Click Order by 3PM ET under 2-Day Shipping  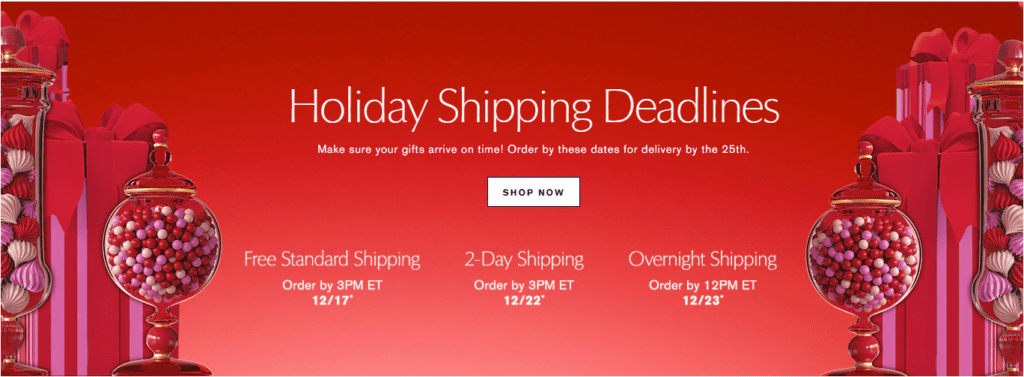tap(524, 286)
